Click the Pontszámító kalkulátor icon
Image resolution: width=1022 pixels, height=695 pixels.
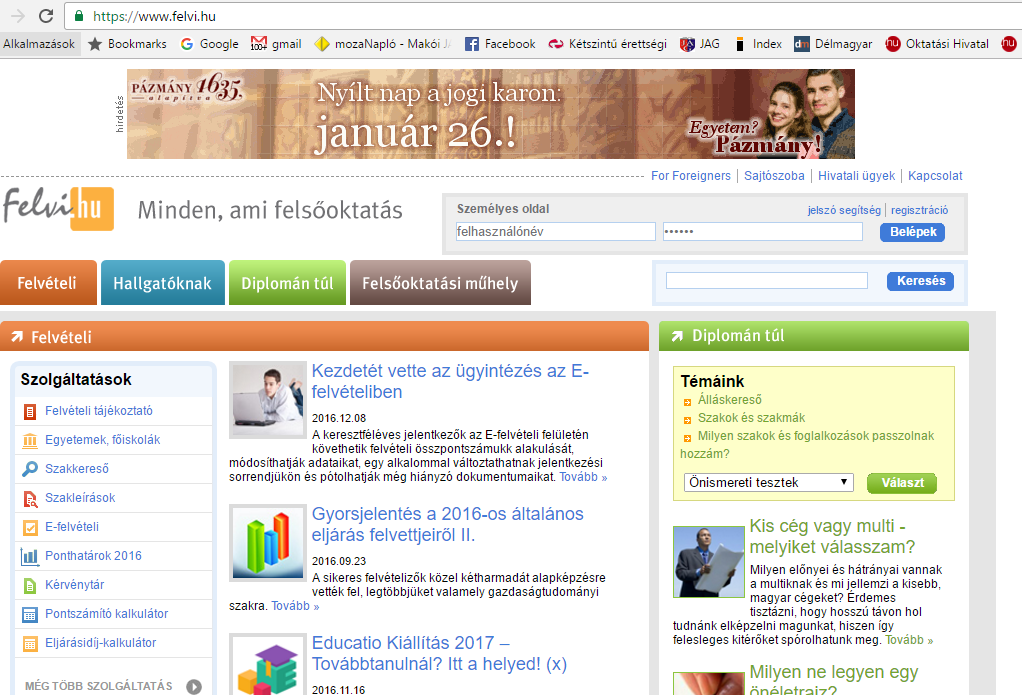click(x=30, y=614)
